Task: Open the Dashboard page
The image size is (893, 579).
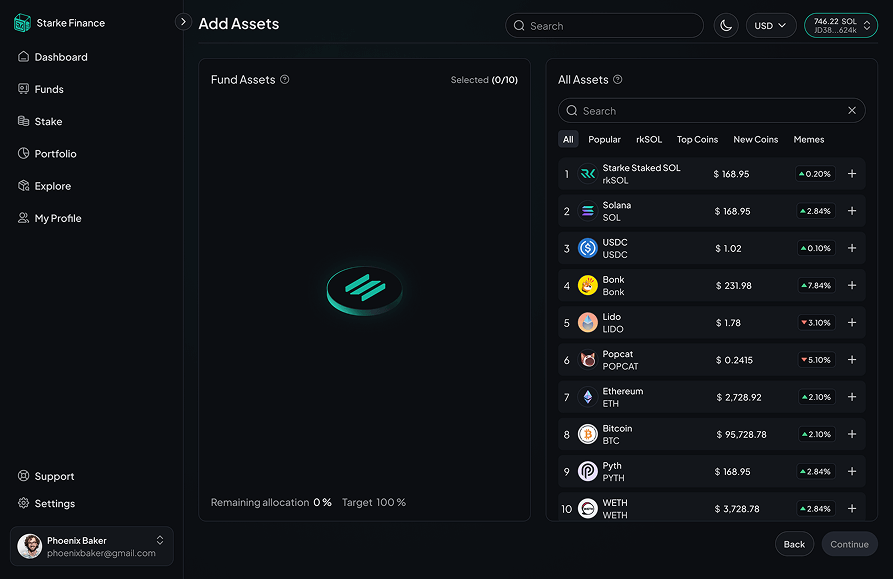Action: pyautogui.click(x=53, y=57)
